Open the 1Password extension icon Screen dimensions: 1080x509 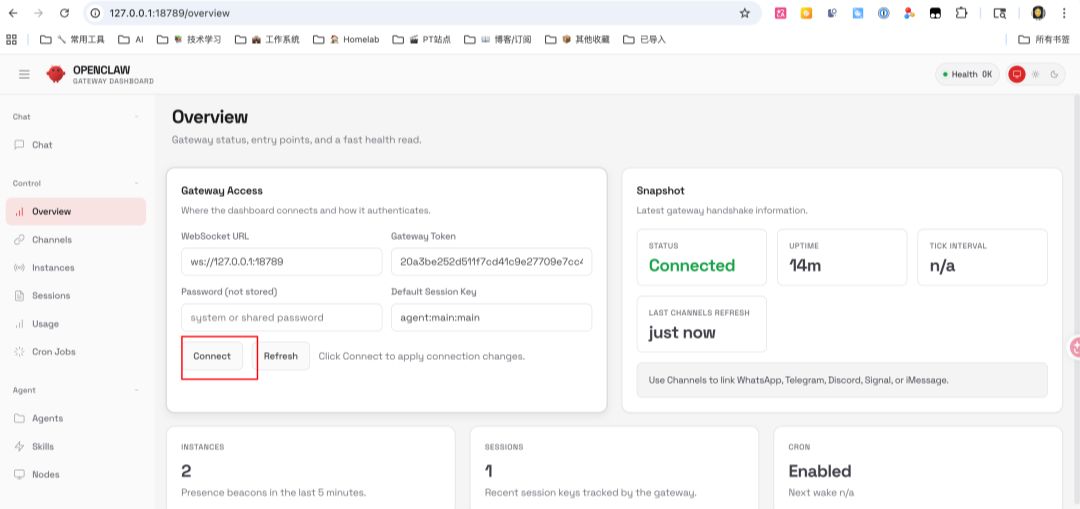pos(884,13)
